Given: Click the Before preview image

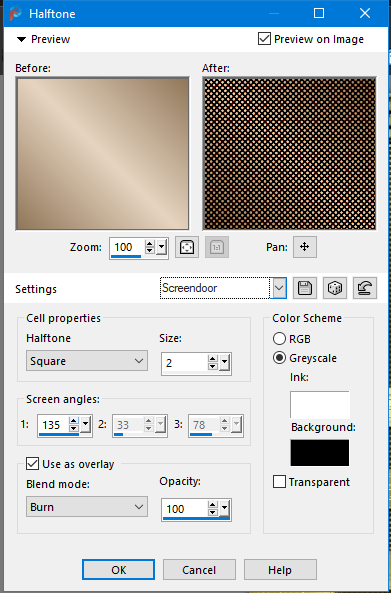Looking at the screenshot, I should point(102,154).
